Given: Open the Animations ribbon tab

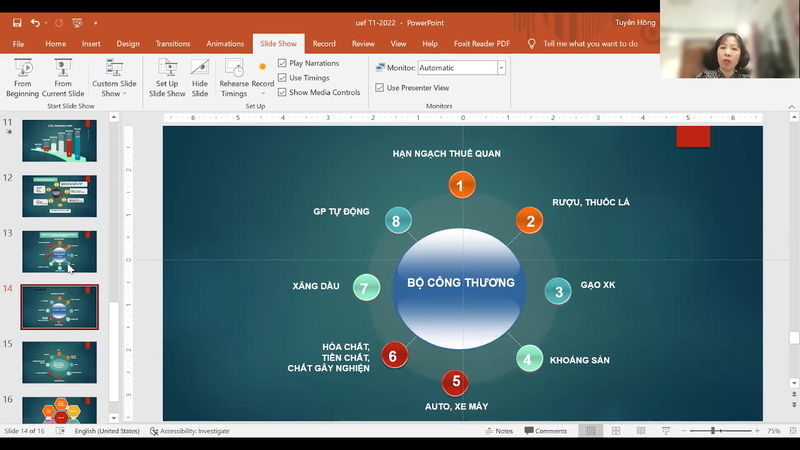Looking at the screenshot, I should click(x=225, y=44).
